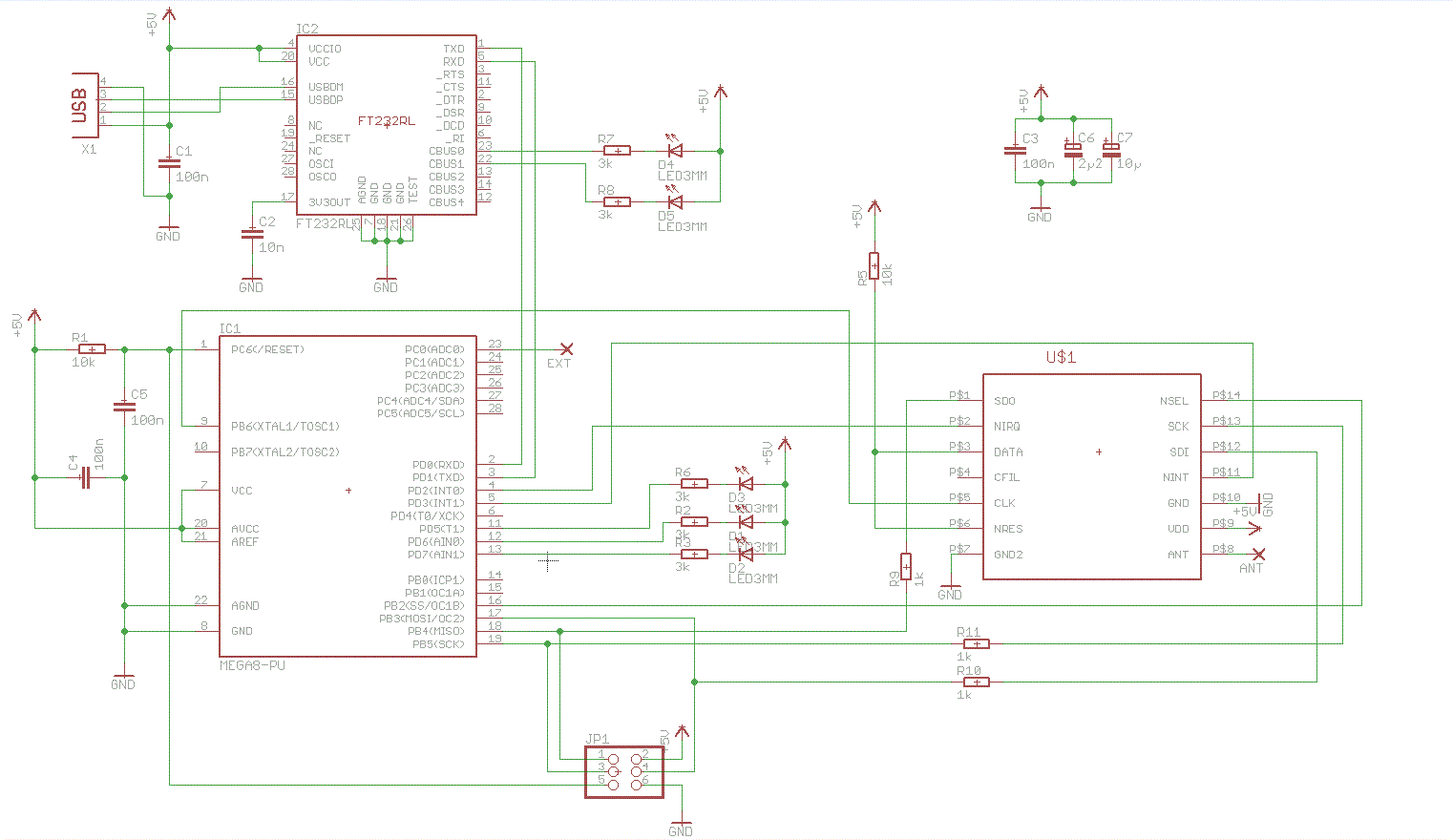Click the IC2 part label
The image size is (1453, 840).
tap(307, 30)
